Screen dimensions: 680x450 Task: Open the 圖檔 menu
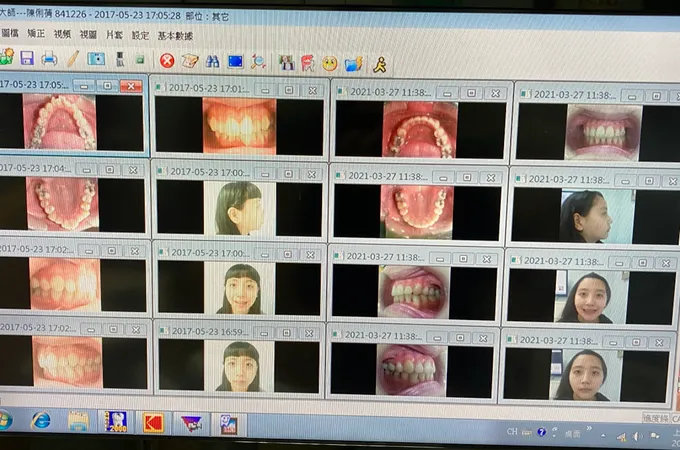coord(10,33)
